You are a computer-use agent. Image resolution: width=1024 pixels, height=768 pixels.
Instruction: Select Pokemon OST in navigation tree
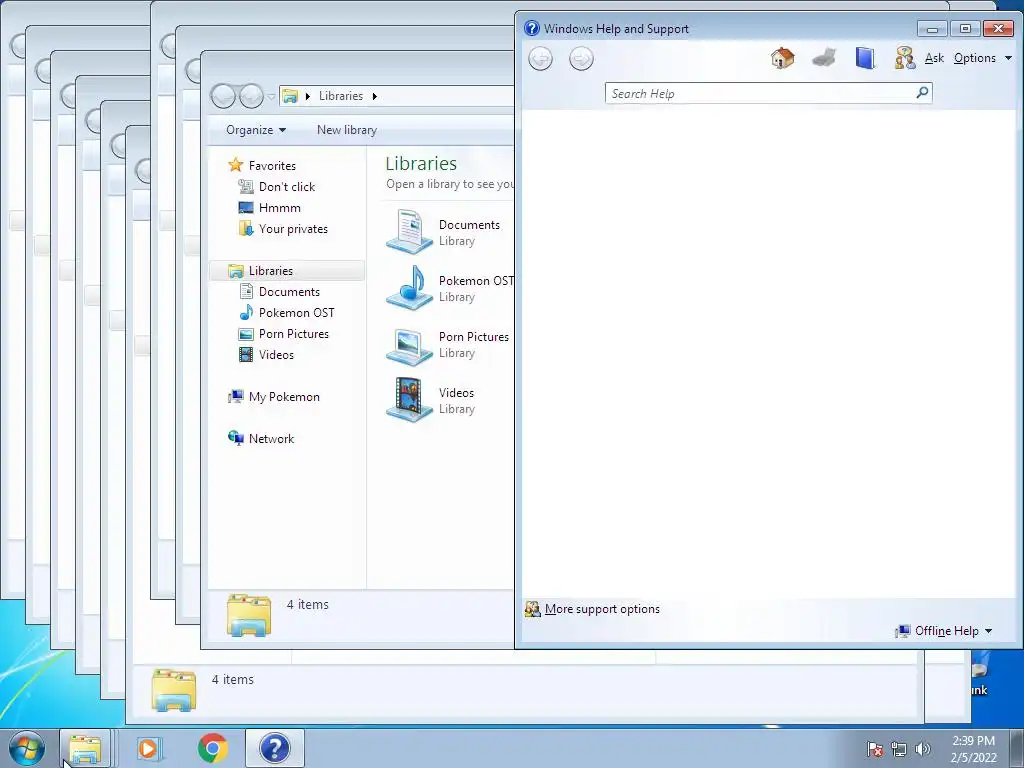[296, 313]
